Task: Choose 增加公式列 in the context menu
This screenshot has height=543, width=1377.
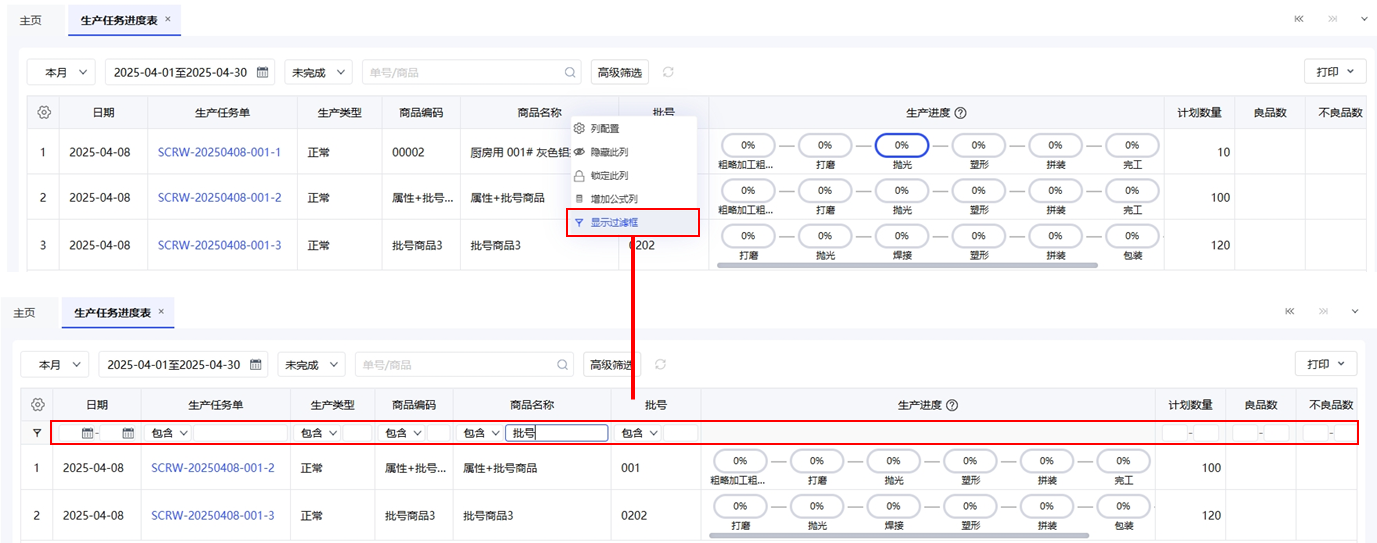Action: tap(632, 199)
